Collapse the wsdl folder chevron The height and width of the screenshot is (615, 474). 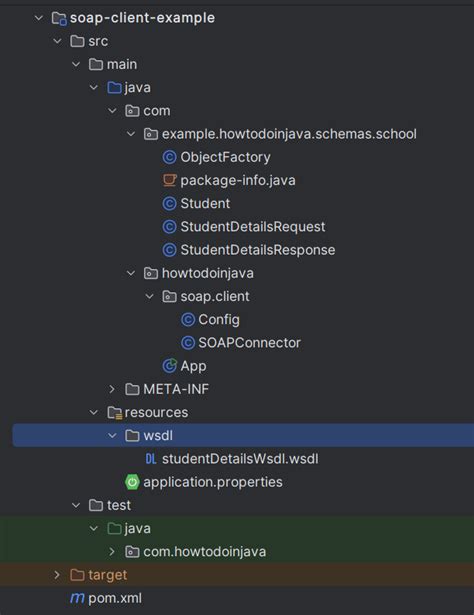tap(112, 436)
